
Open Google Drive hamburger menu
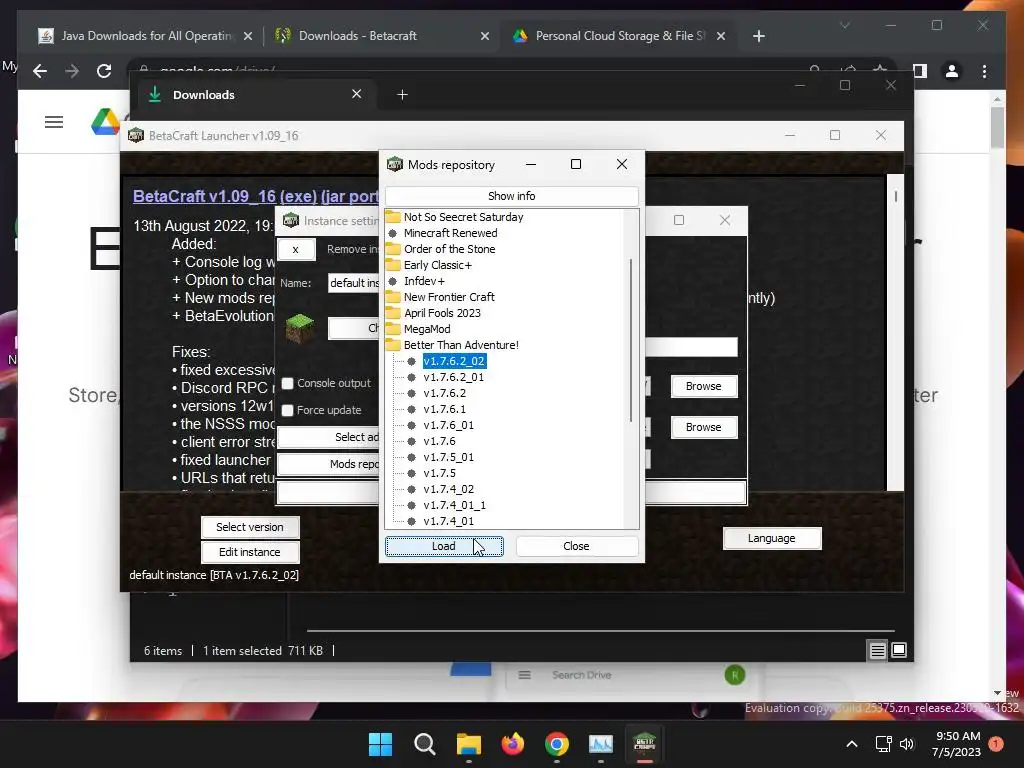54,122
